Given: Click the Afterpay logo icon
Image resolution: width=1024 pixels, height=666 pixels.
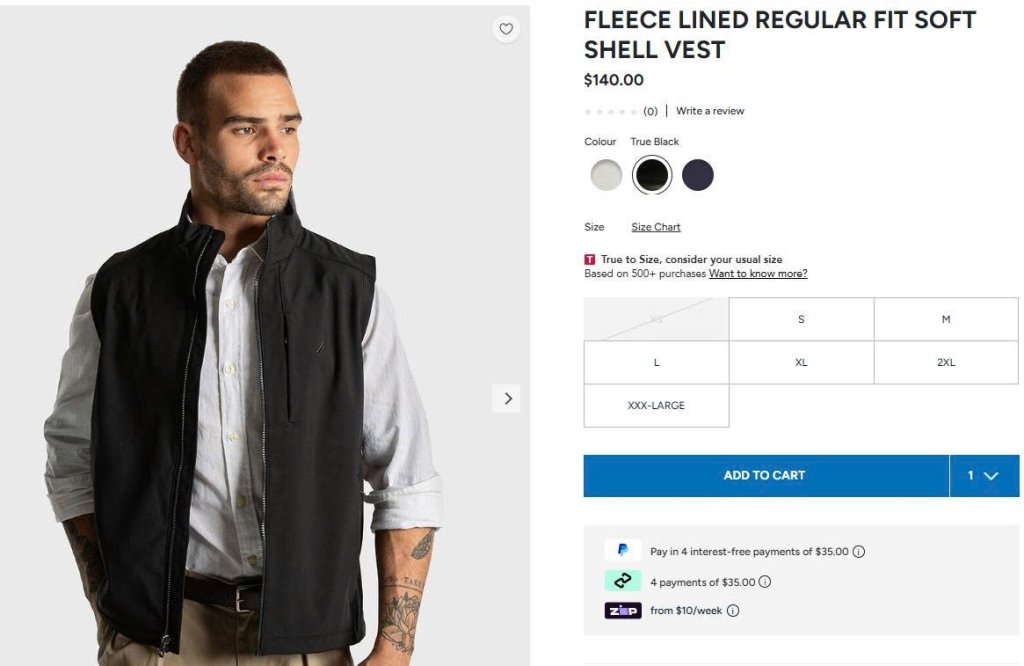Looking at the screenshot, I should [622, 581].
